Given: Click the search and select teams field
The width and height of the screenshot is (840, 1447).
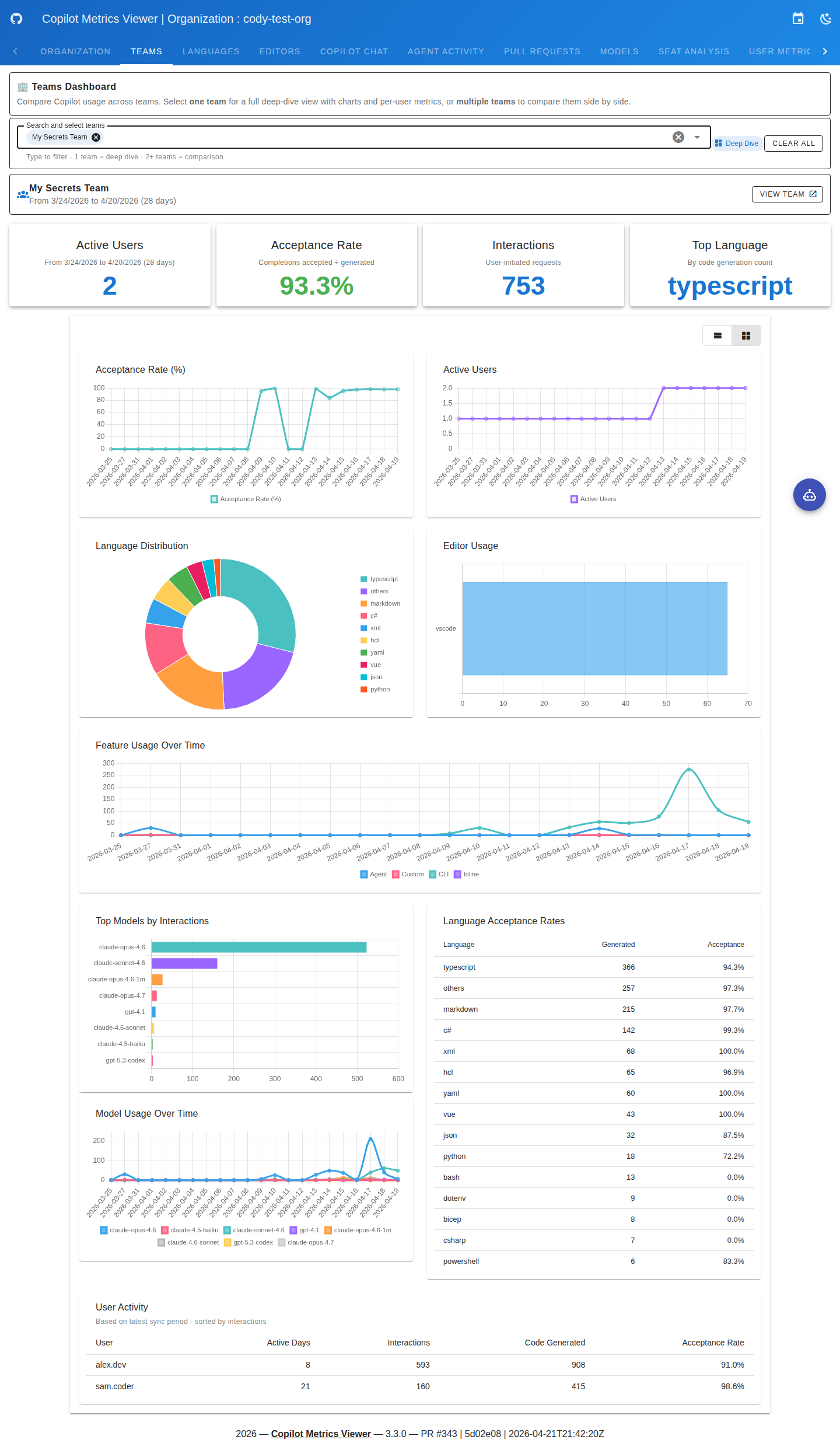Looking at the screenshot, I should [x=364, y=137].
